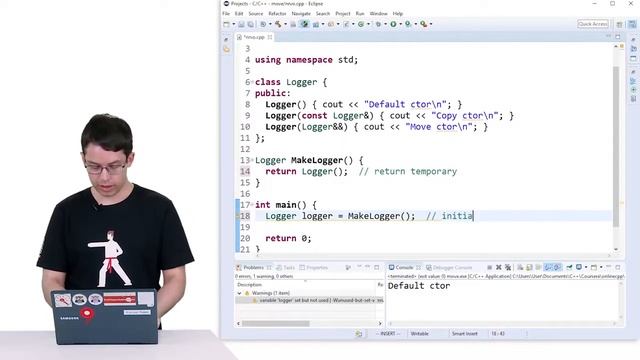Open dropdown arrow next to Build hammer

(x=285, y=24)
